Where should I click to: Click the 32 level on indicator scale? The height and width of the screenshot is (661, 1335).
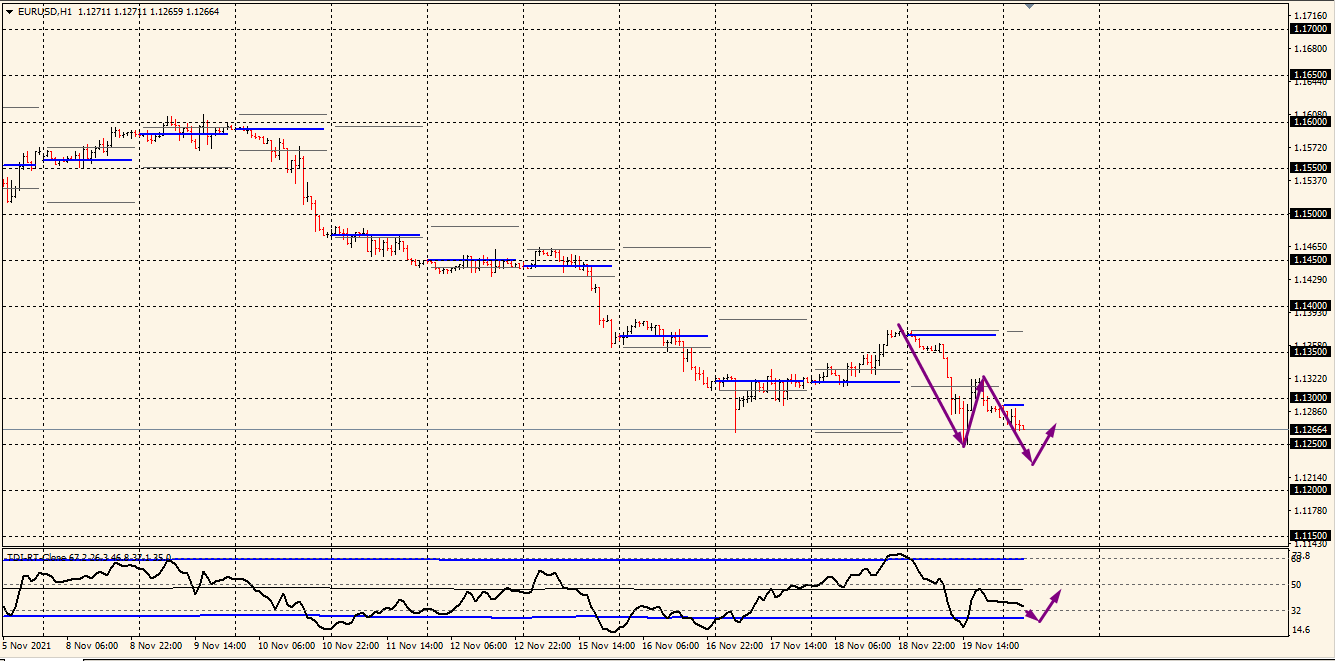[x=1296, y=610]
